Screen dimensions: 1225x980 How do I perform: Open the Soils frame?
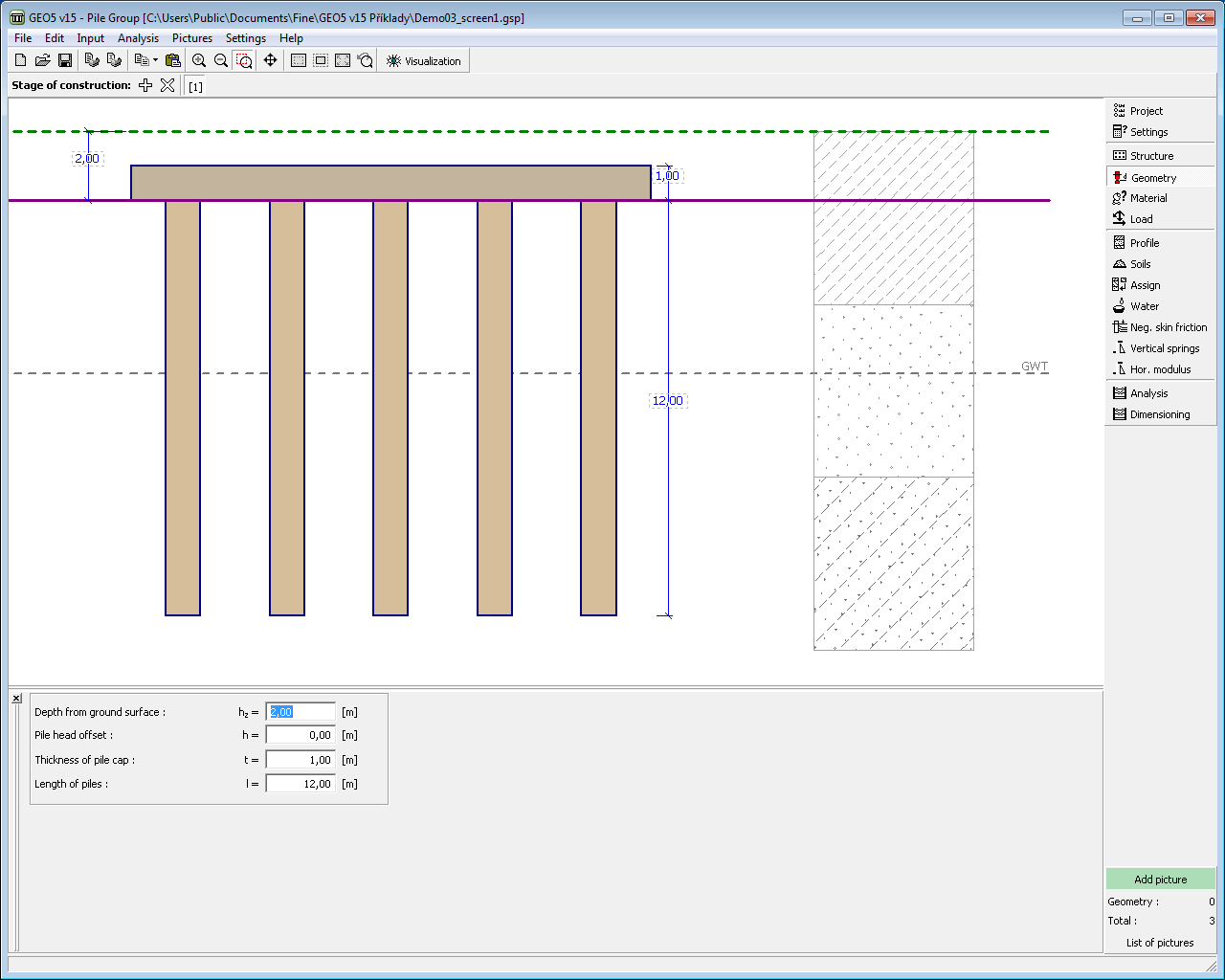[x=1161, y=264]
